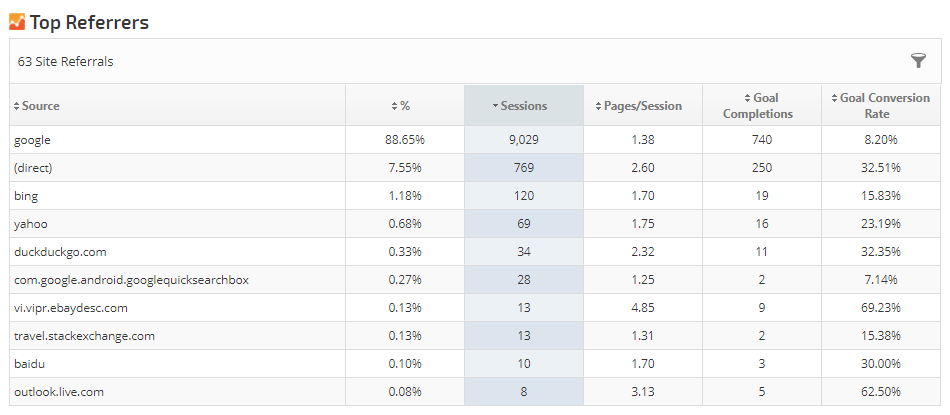Sort by Goal Conversion Rate header
This screenshot has height=415, width=950.
click(x=881, y=106)
